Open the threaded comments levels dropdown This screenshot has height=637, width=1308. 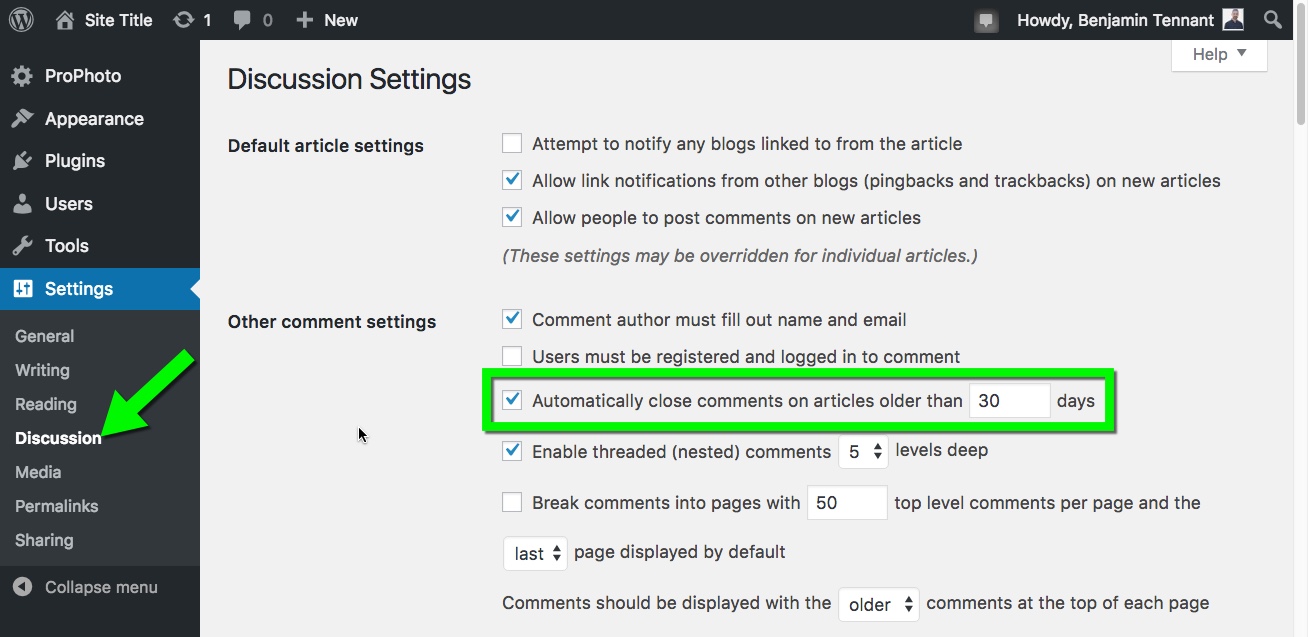[x=863, y=452]
